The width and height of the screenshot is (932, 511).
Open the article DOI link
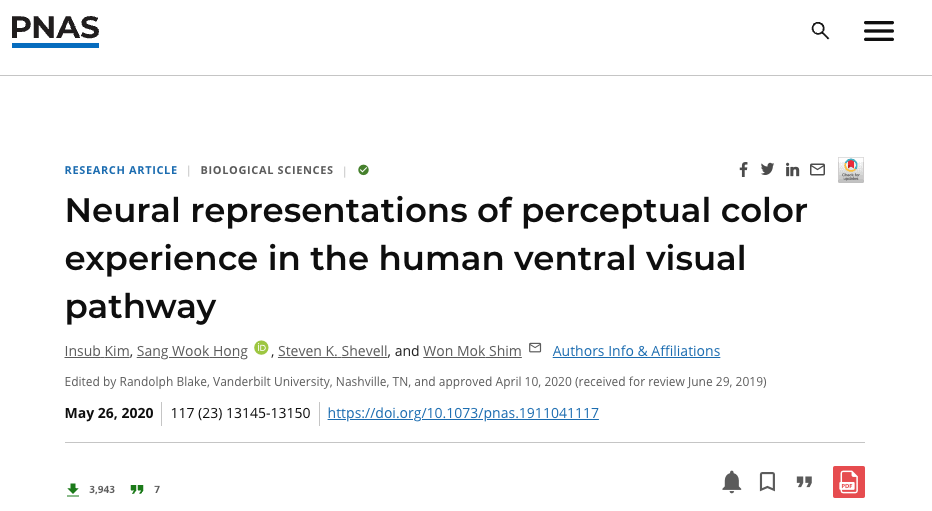point(463,413)
